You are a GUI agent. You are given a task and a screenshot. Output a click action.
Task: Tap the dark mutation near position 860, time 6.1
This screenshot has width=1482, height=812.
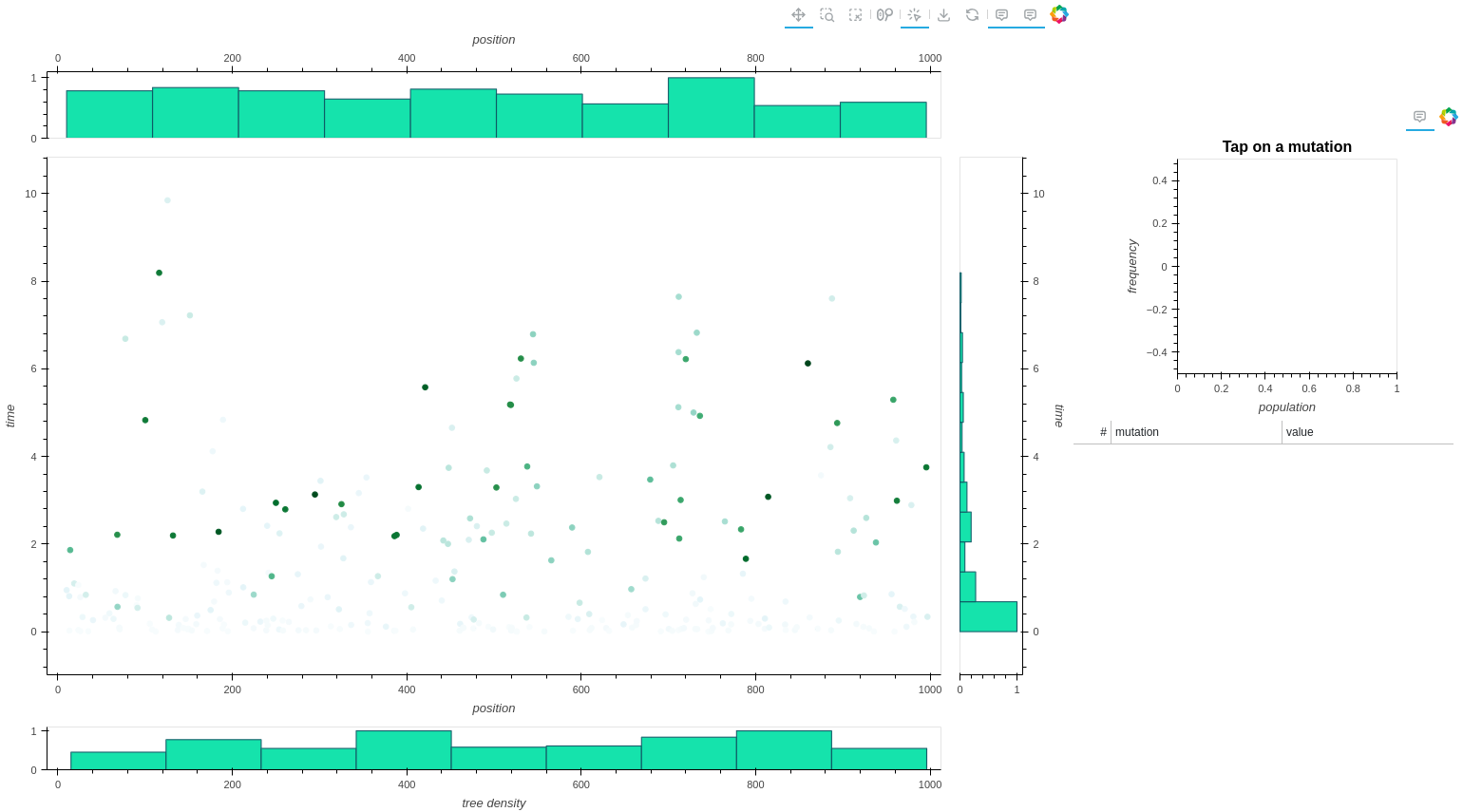click(807, 364)
